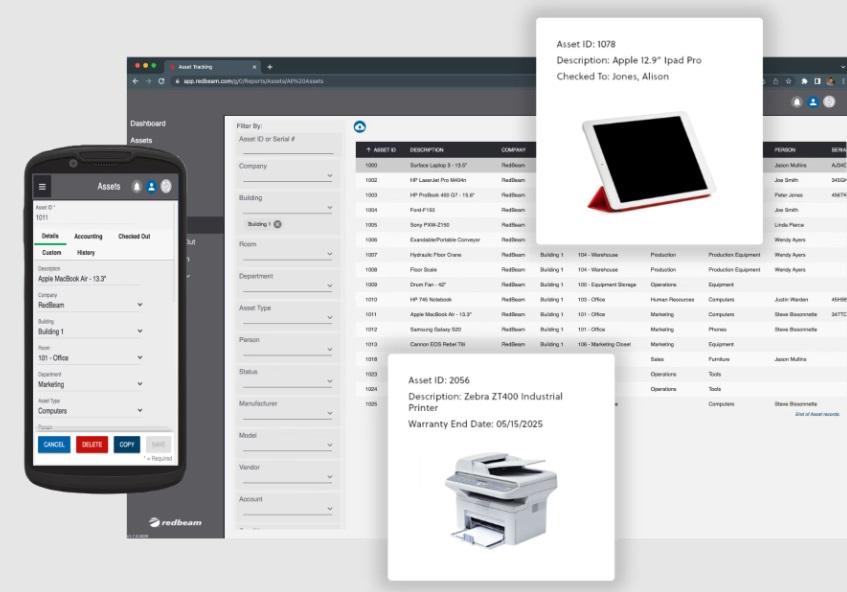
Task: Open Assets in the sidebar
Action: (141, 140)
